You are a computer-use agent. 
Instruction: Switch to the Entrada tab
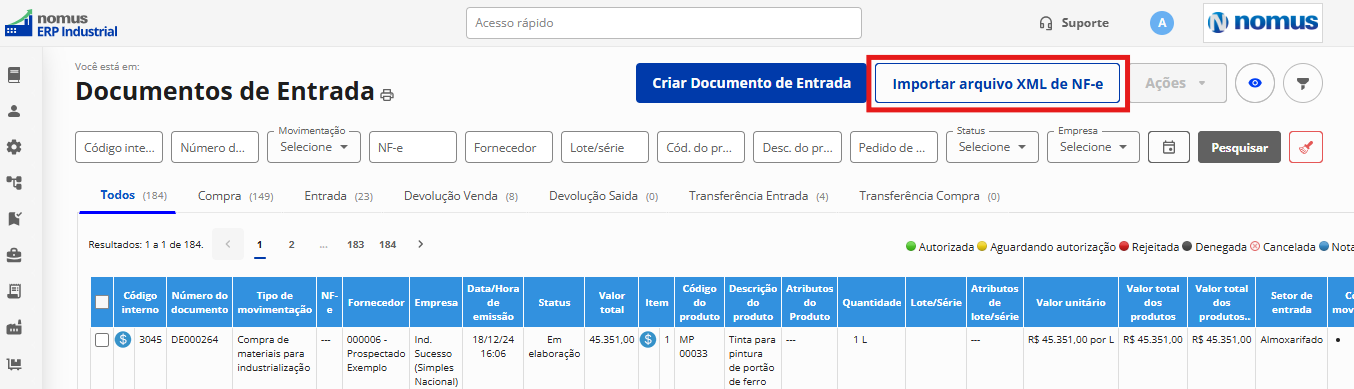click(x=338, y=196)
